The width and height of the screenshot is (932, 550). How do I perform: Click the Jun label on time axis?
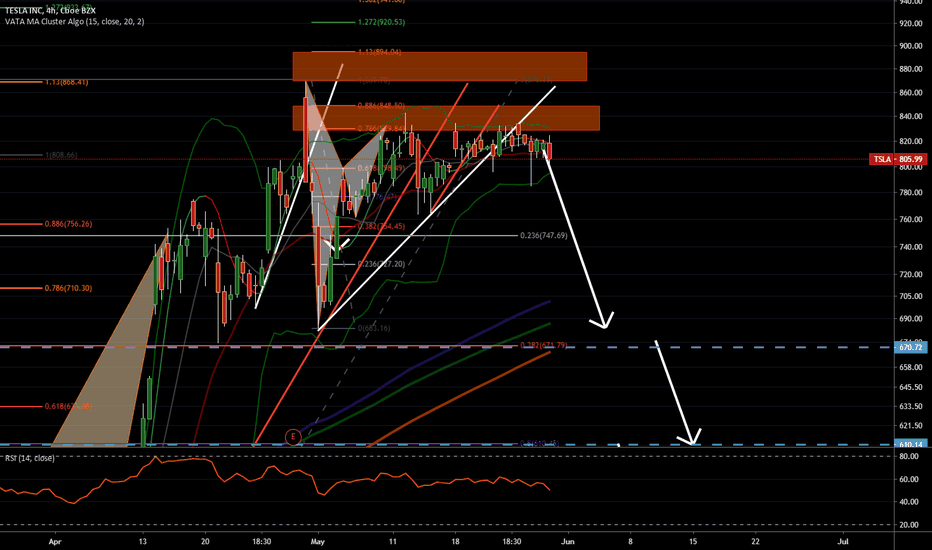click(x=568, y=542)
